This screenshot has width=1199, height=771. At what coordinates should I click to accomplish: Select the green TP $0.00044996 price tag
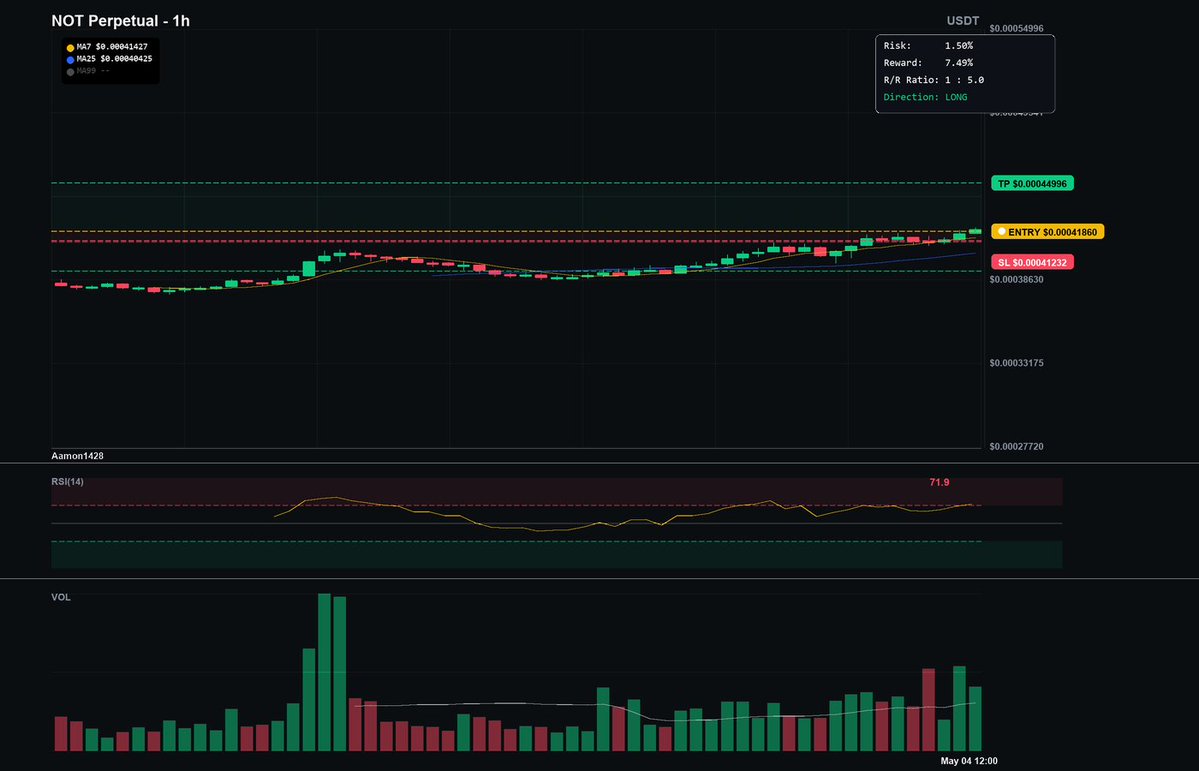tap(1032, 184)
